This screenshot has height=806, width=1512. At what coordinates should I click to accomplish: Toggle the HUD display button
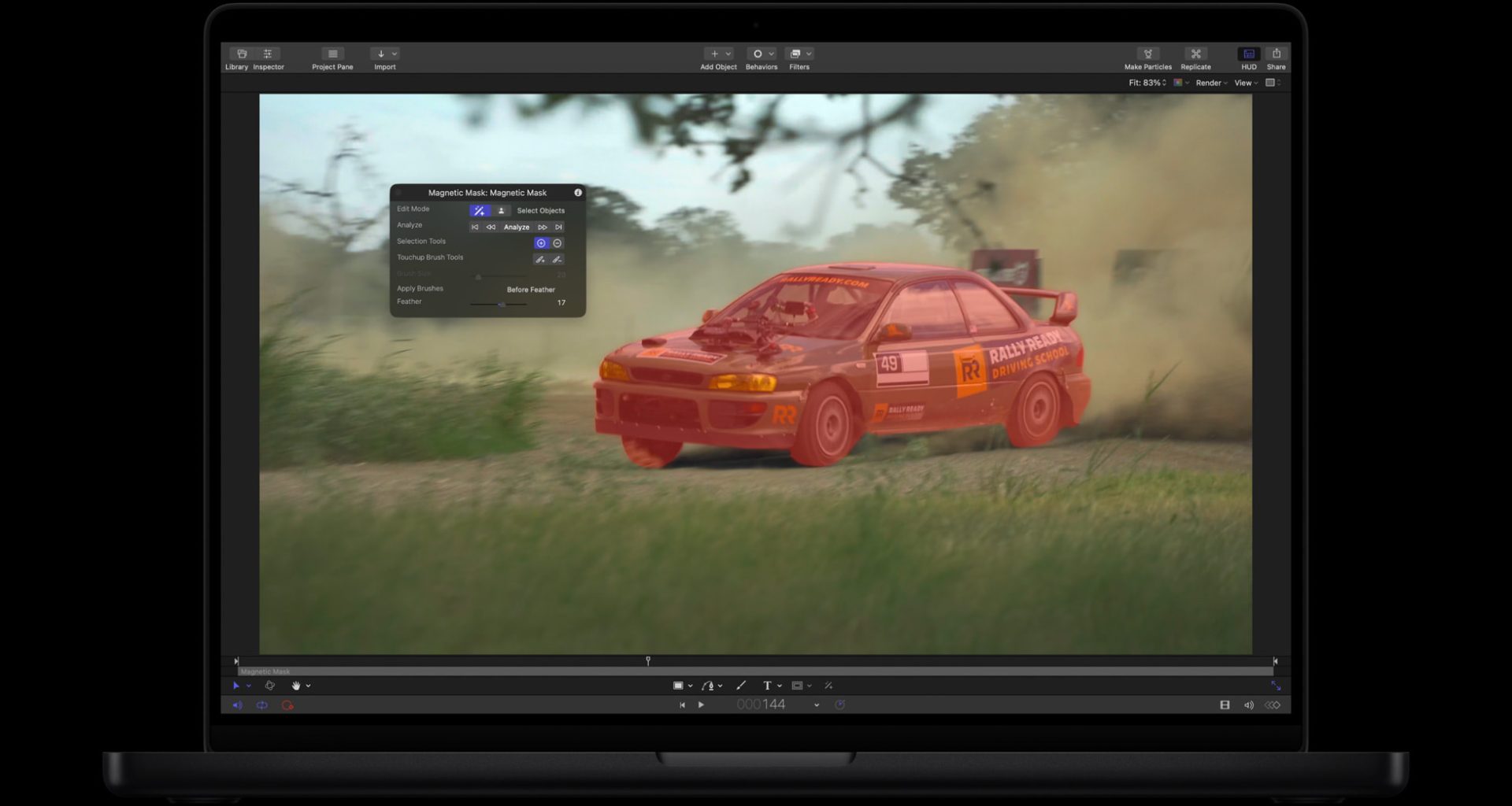(x=1248, y=54)
